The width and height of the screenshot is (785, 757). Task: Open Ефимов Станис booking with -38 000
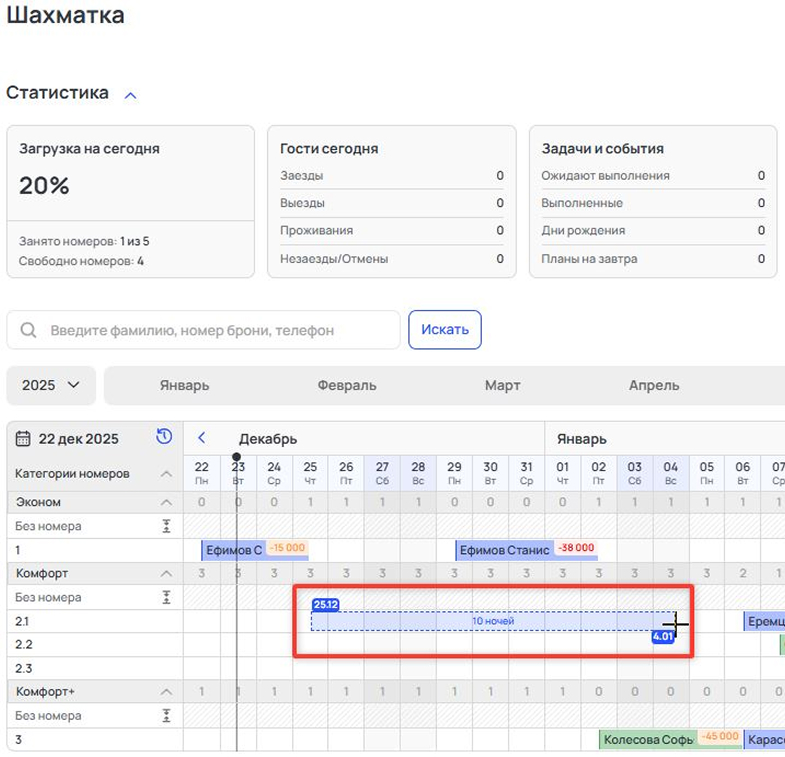coord(504,550)
